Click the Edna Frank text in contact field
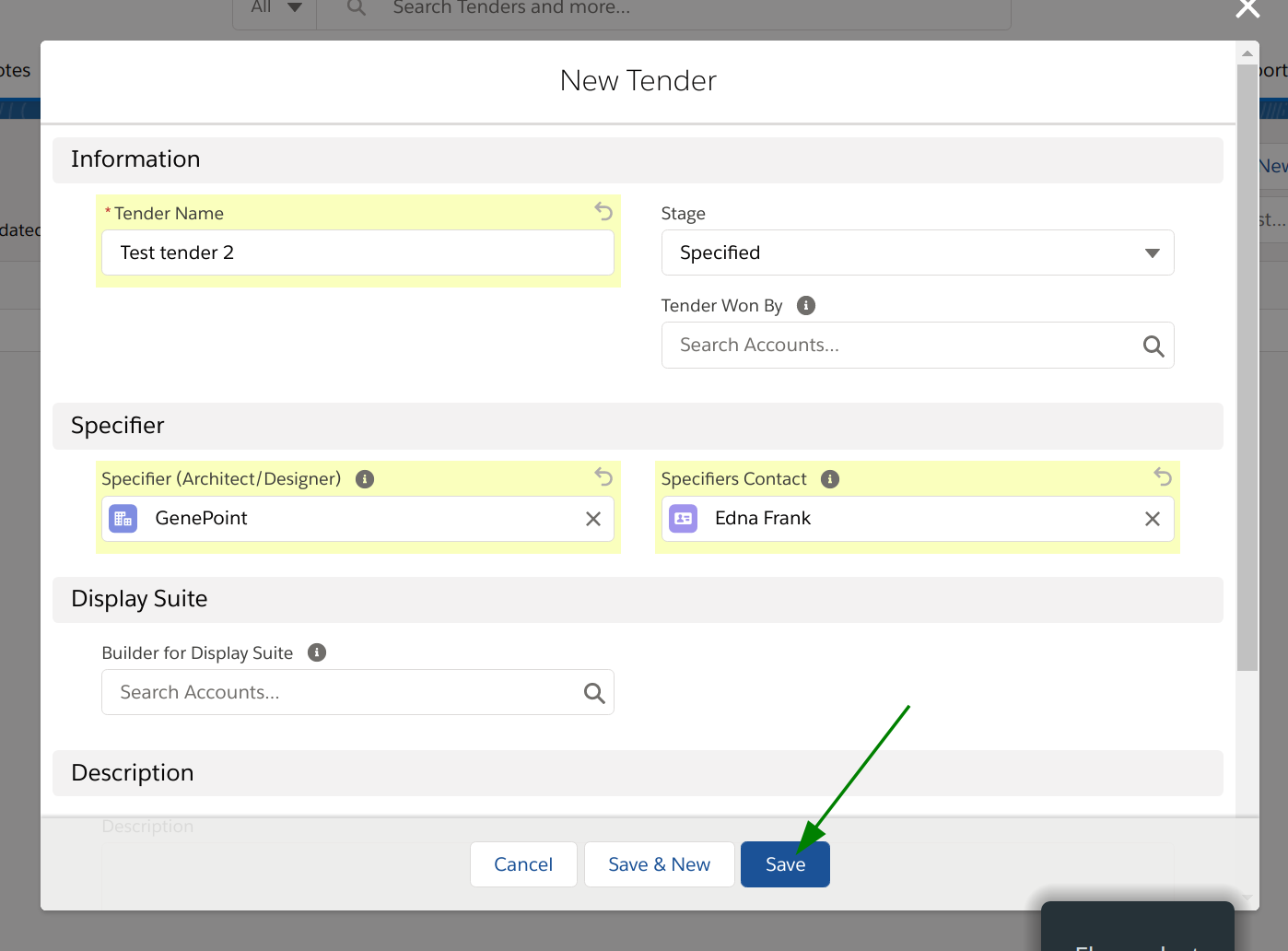Image resolution: width=1288 pixels, height=951 pixels. [x=763, y=518]
